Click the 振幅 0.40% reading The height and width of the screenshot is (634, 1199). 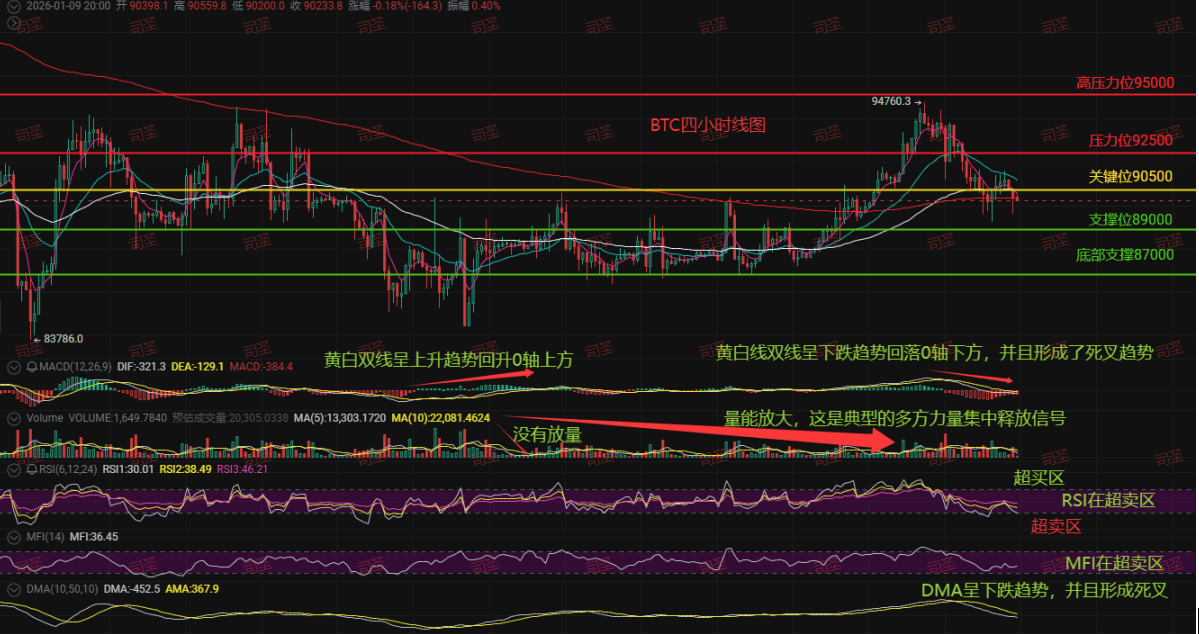[474, 5]
